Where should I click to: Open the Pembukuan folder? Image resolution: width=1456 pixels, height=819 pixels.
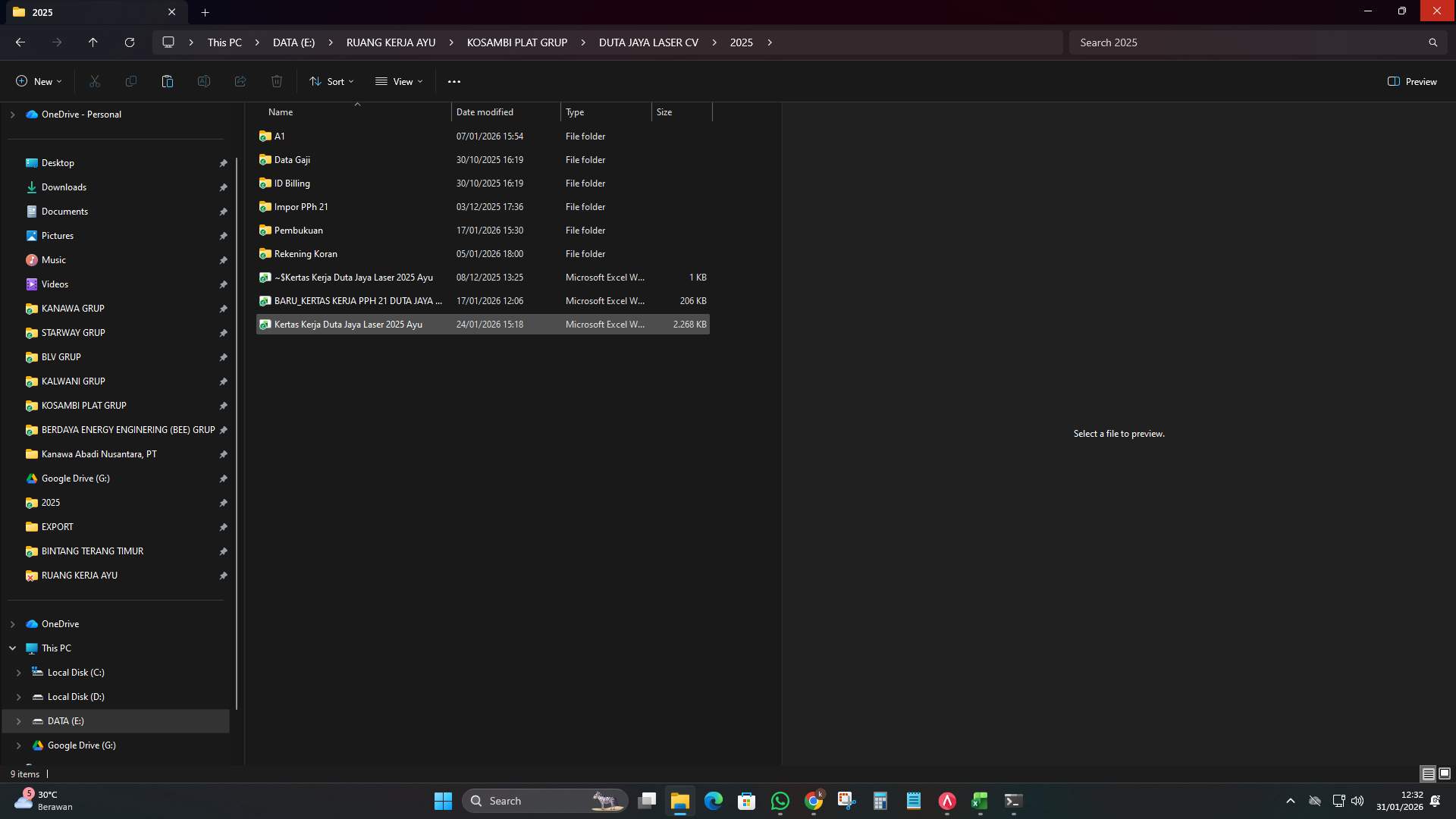tap(299, 230)
